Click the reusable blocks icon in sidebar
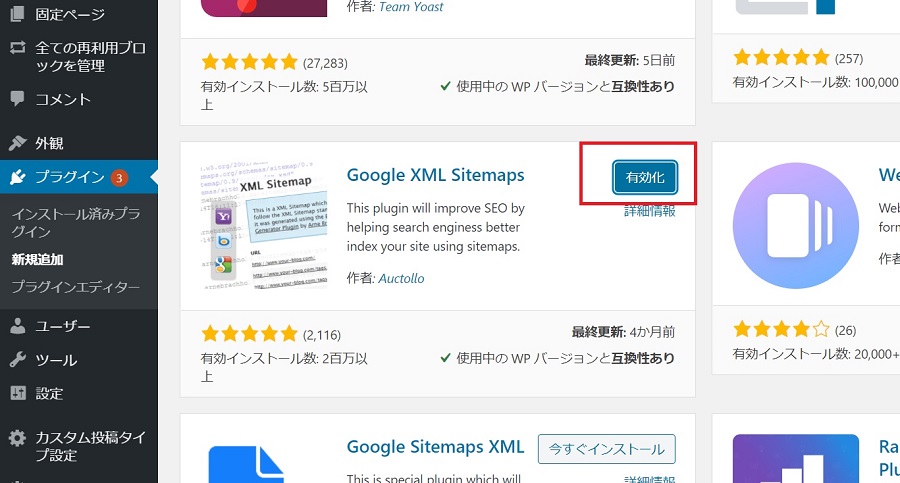 [x=17, y=47]
